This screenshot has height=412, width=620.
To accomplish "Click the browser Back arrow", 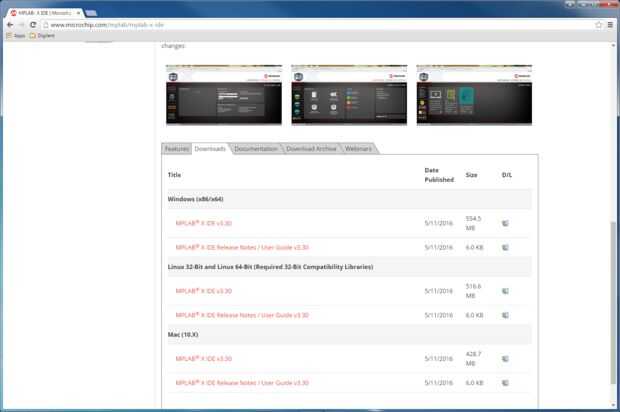I will (x=10, y=25).
